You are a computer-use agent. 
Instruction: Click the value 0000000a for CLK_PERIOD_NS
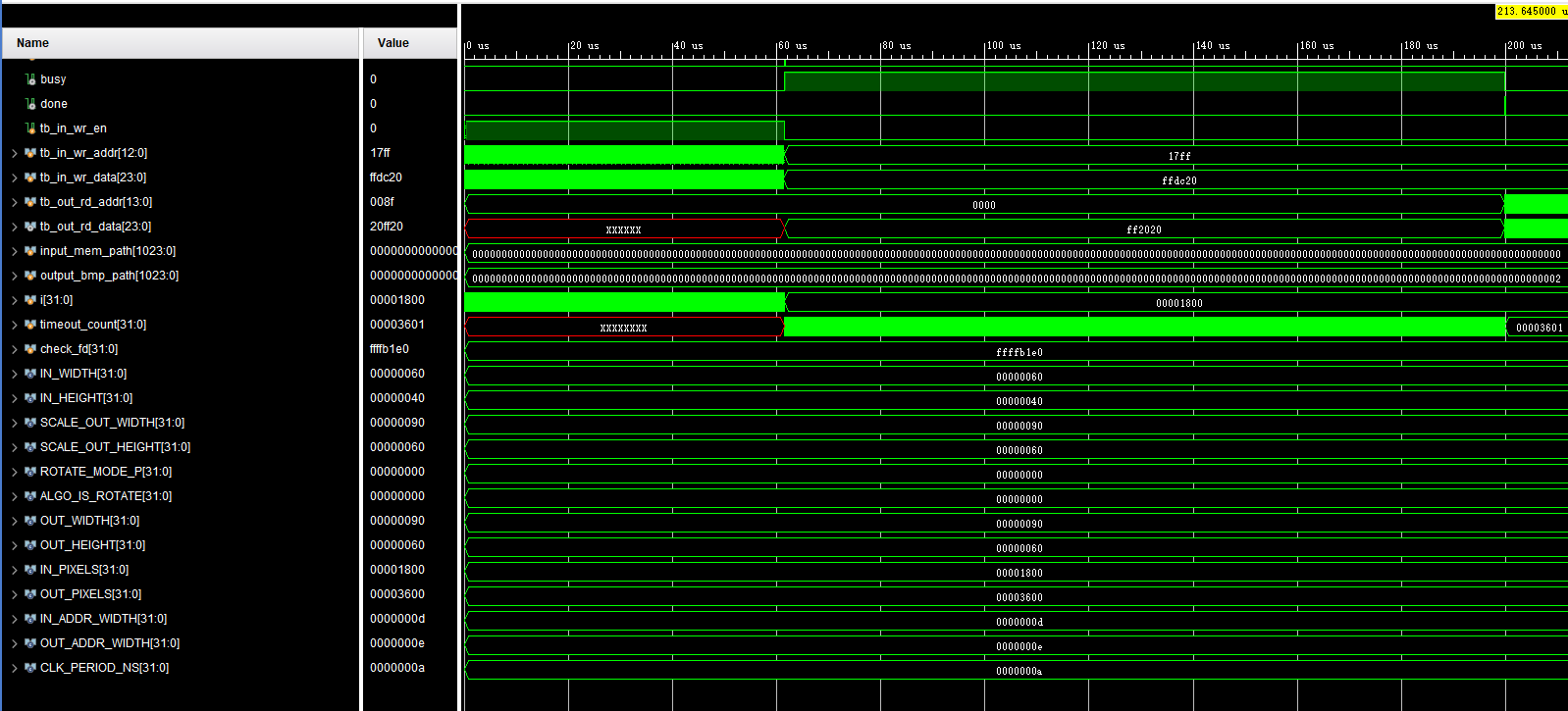[397, 668]
